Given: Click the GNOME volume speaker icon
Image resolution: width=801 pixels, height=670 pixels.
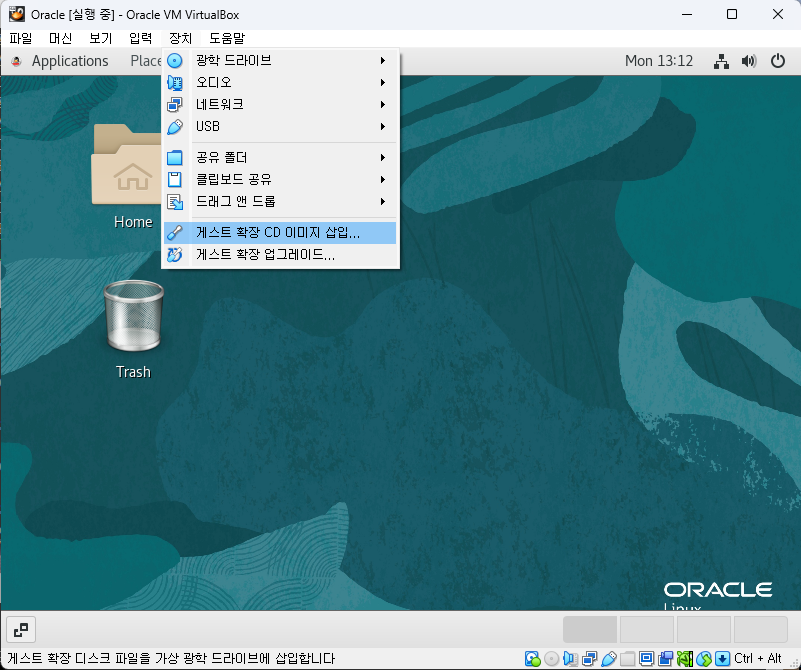Looking at the screenshot, I should coord(749,61).
